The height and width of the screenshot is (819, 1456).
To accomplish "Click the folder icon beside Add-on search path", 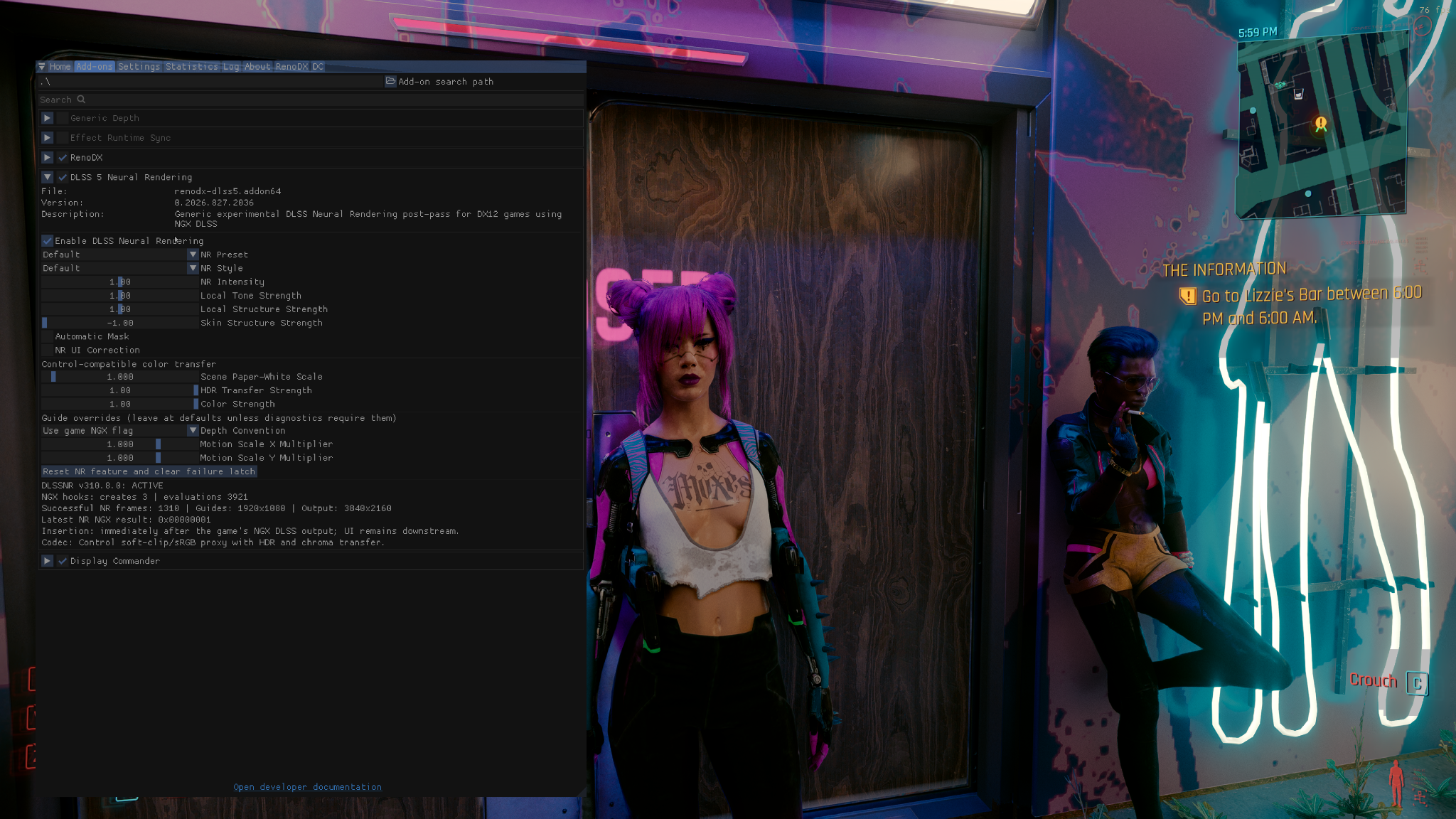I will click(390, 81).
